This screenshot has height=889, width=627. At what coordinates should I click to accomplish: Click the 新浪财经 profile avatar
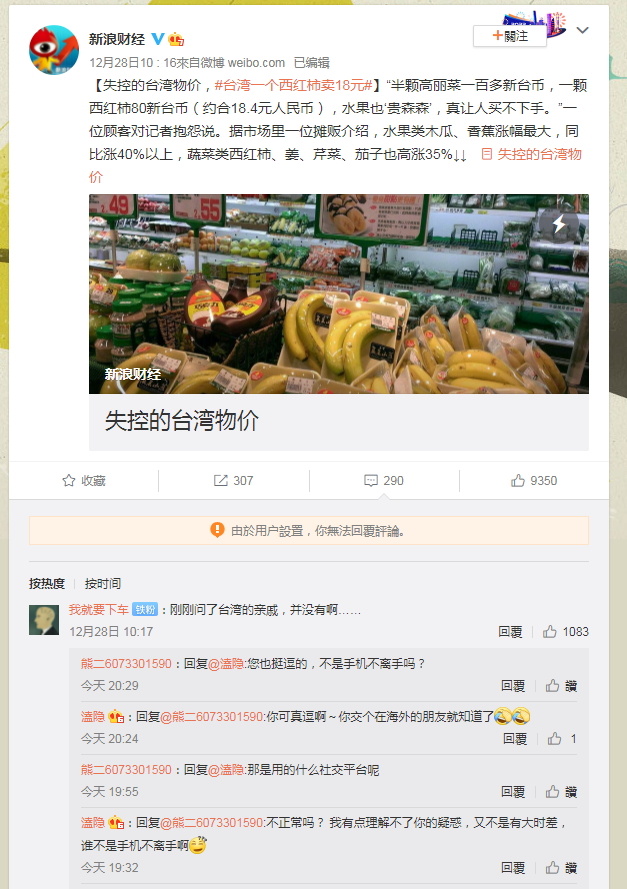tap(54, 50)
